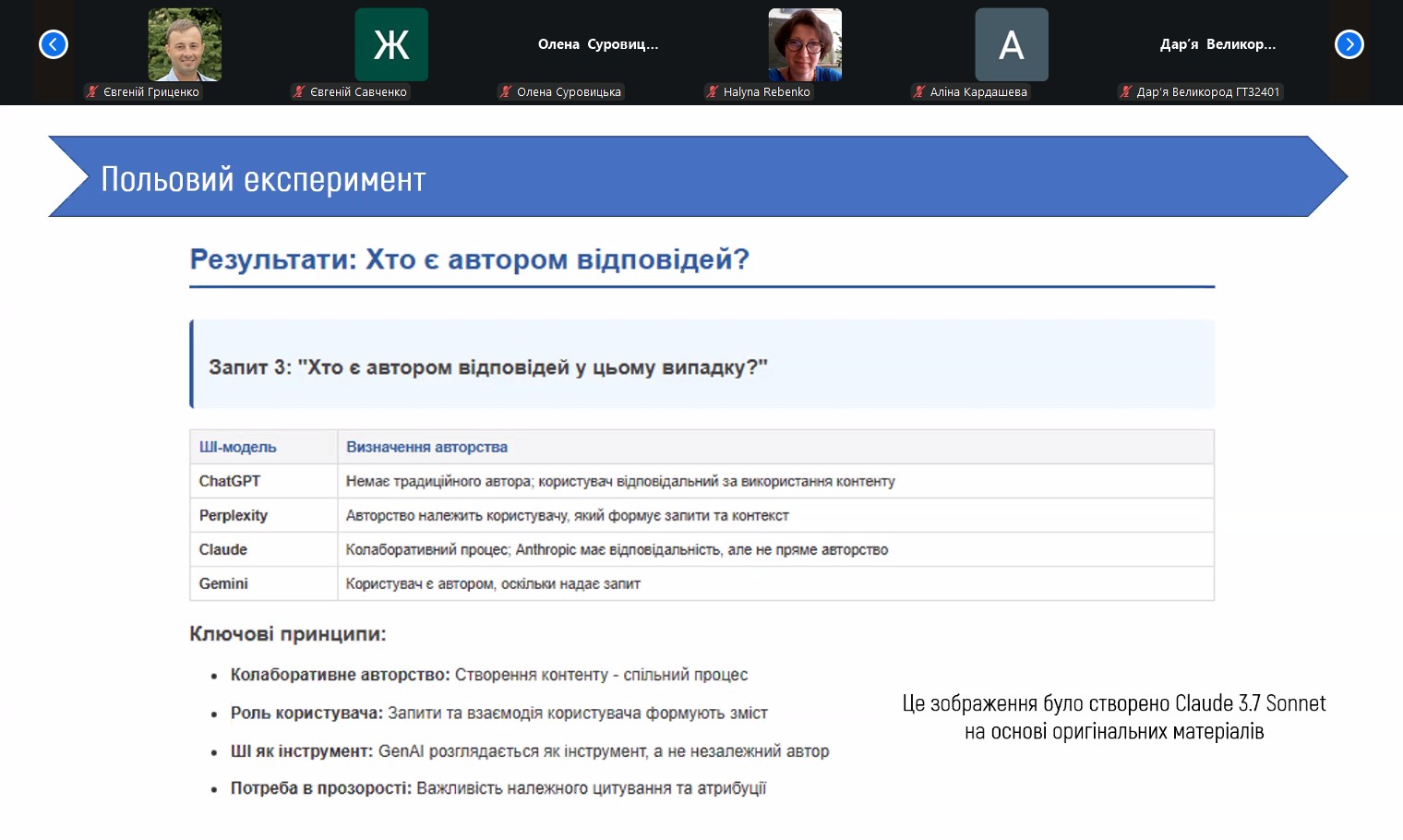Click muted mic icon beside Олена Суровицька

point(506,91)
